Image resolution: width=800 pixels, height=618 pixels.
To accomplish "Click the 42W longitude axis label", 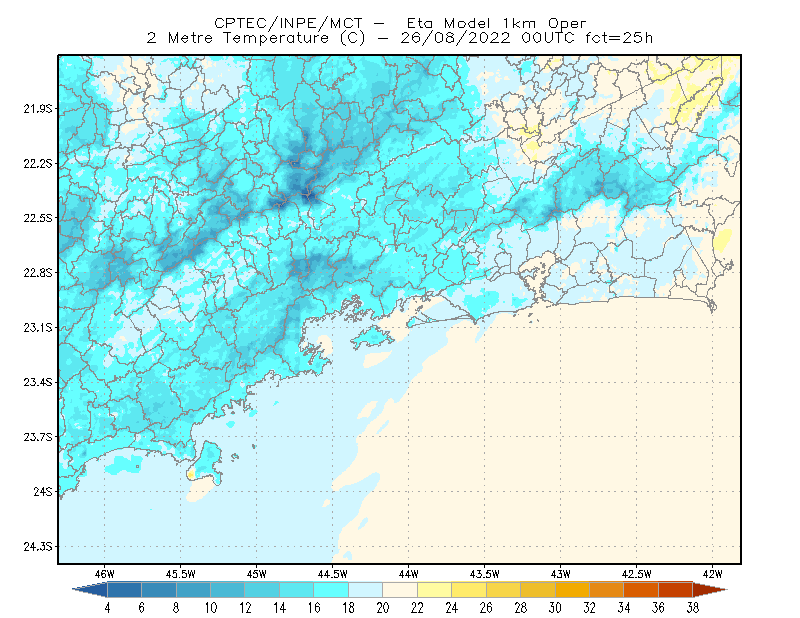I will (712, 574).
